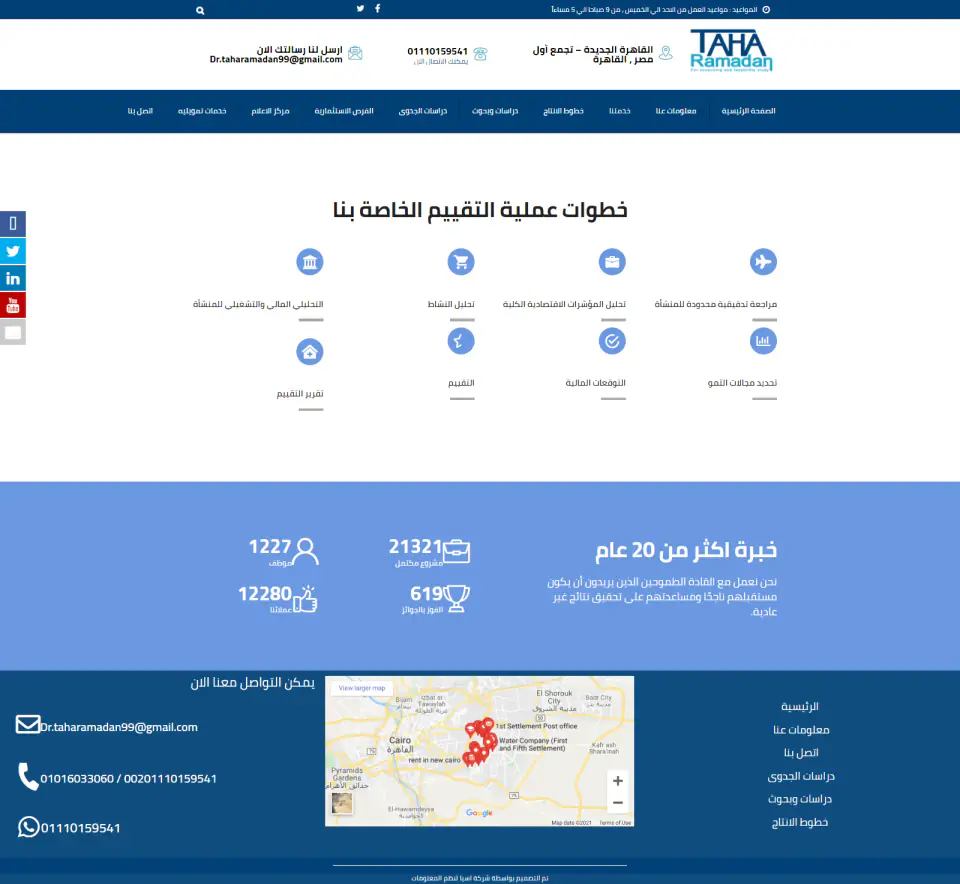Click the bank icon above التحليل المالي والتشغيلي
The height and width of the screenshot is (884, 960).
pos(310,262)
